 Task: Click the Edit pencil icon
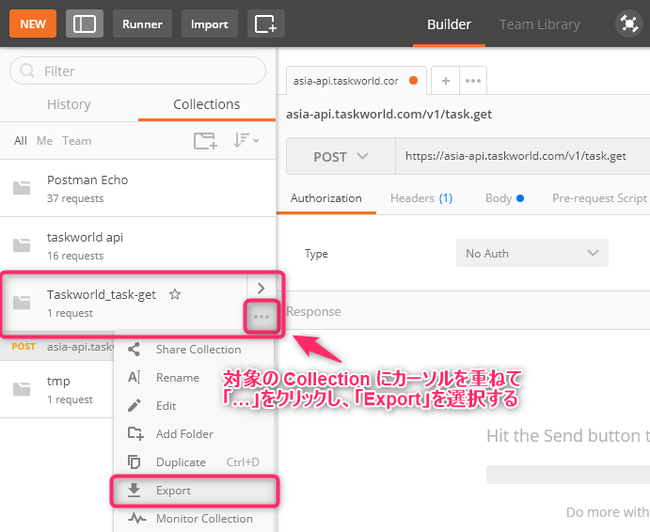tap(134, 406)
